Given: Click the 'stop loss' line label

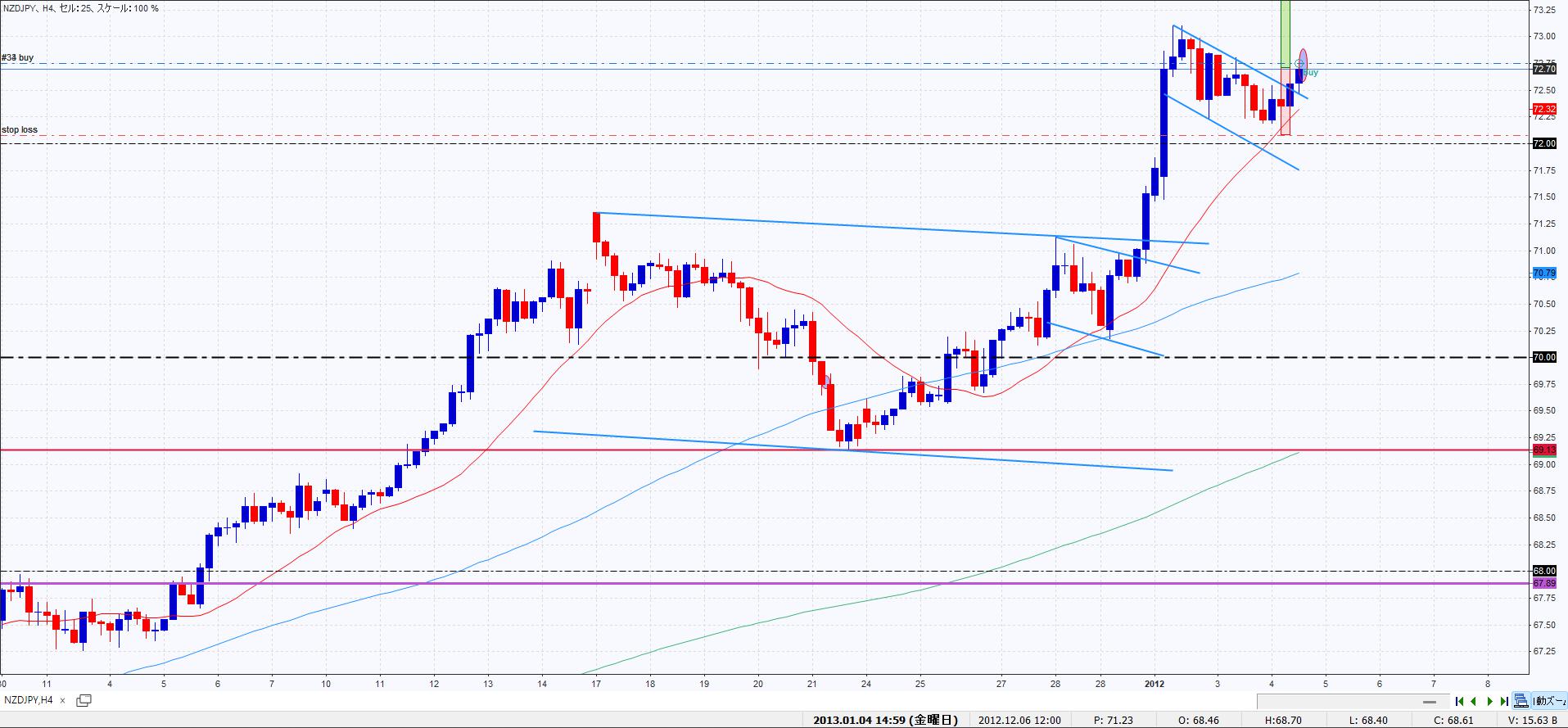Looking at the screenshot, I should point(20,130).
